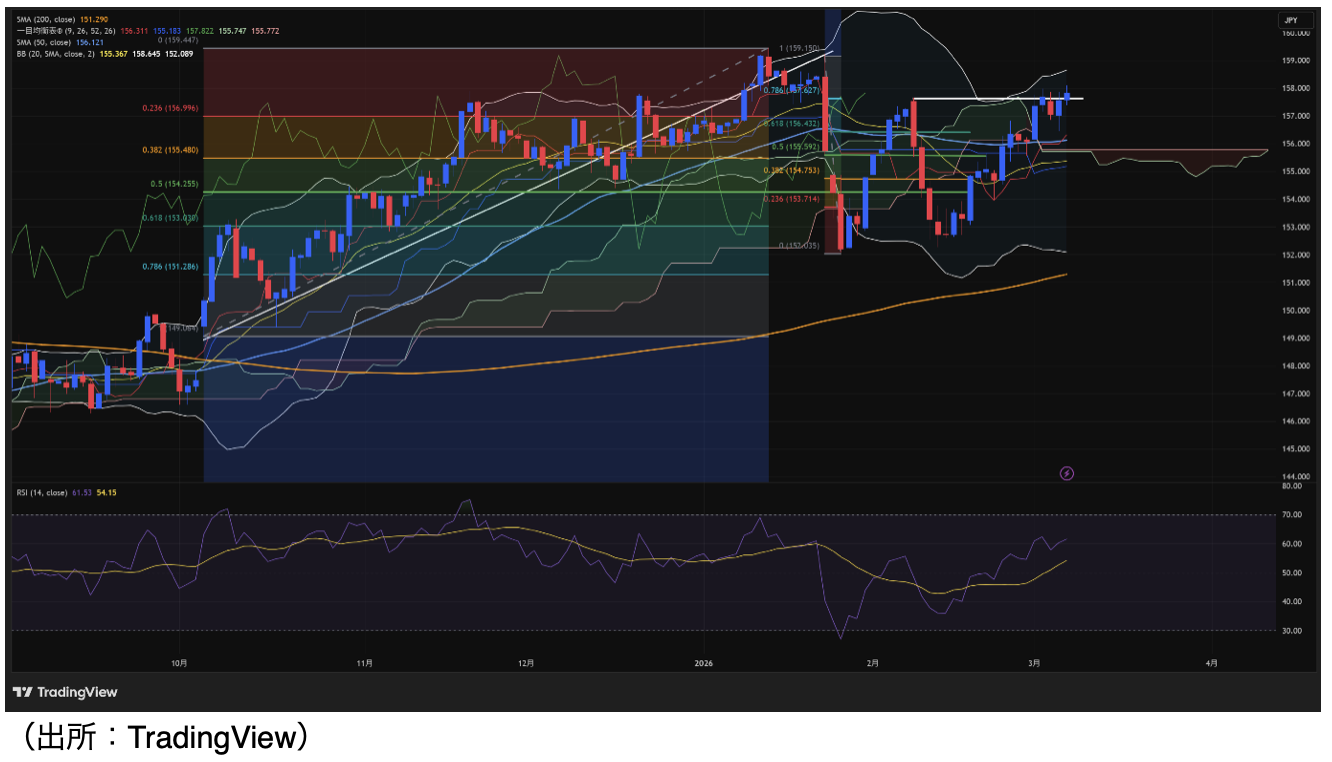Click the purple lightning bolt event icon
The image size is (1332, 762).
click(x=1066, y=472)
